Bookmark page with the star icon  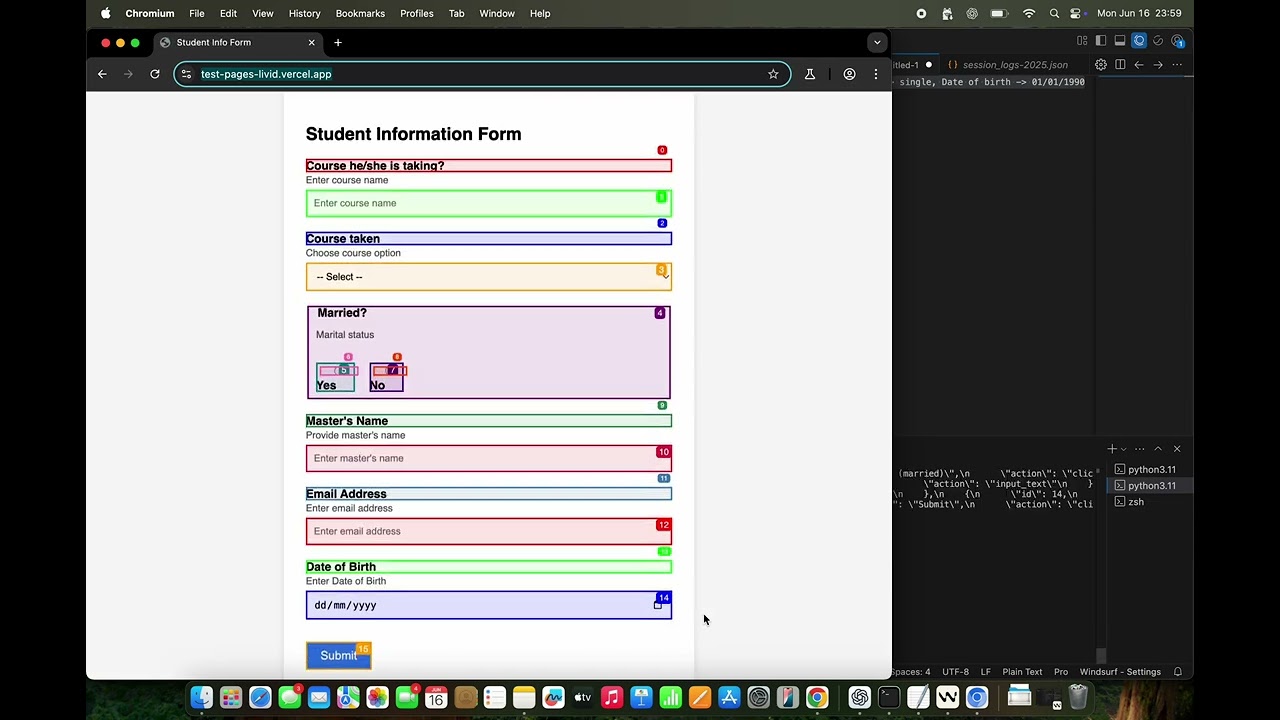coord(773,74)
